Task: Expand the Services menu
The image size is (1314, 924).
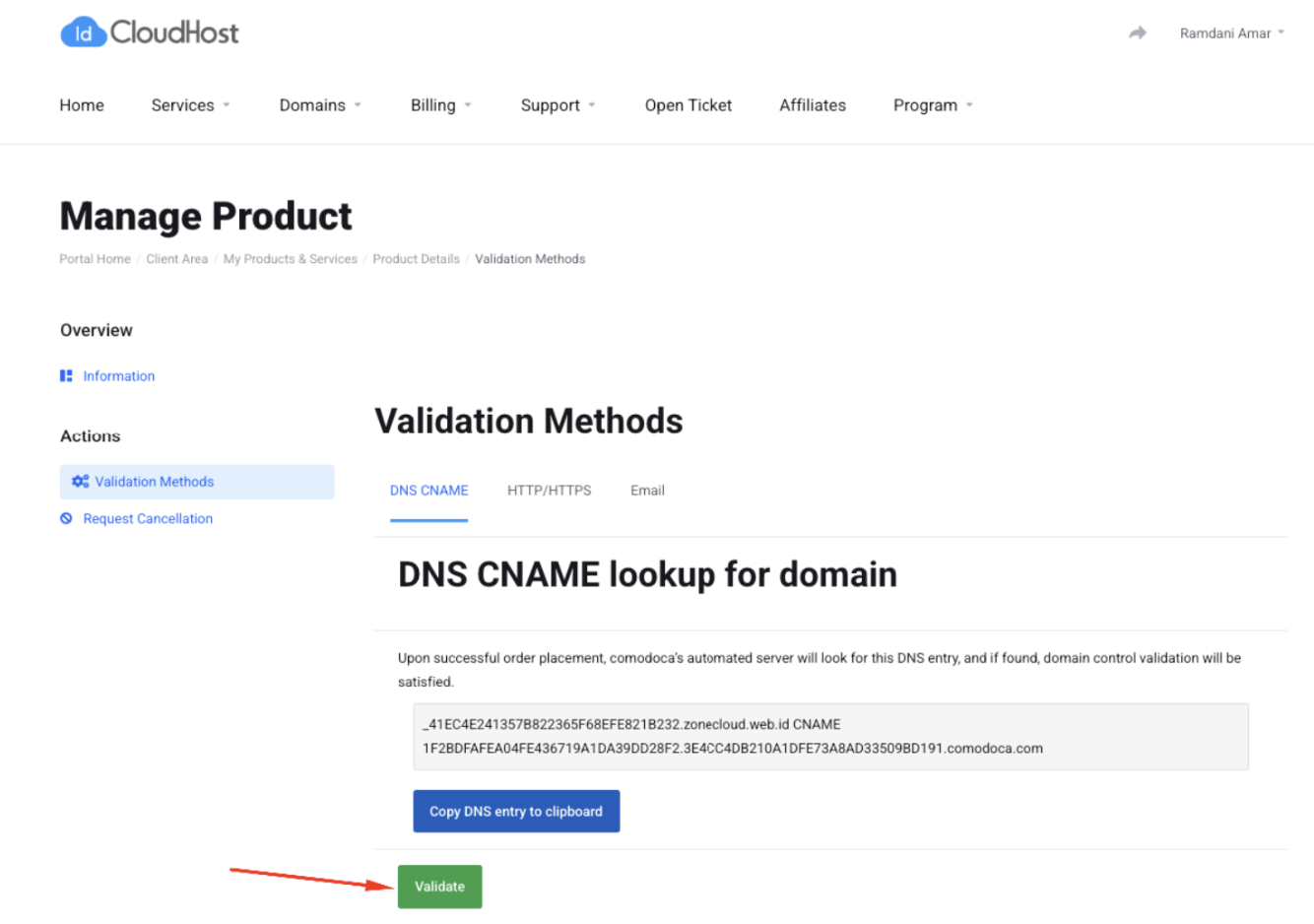Action: (190, 105)
